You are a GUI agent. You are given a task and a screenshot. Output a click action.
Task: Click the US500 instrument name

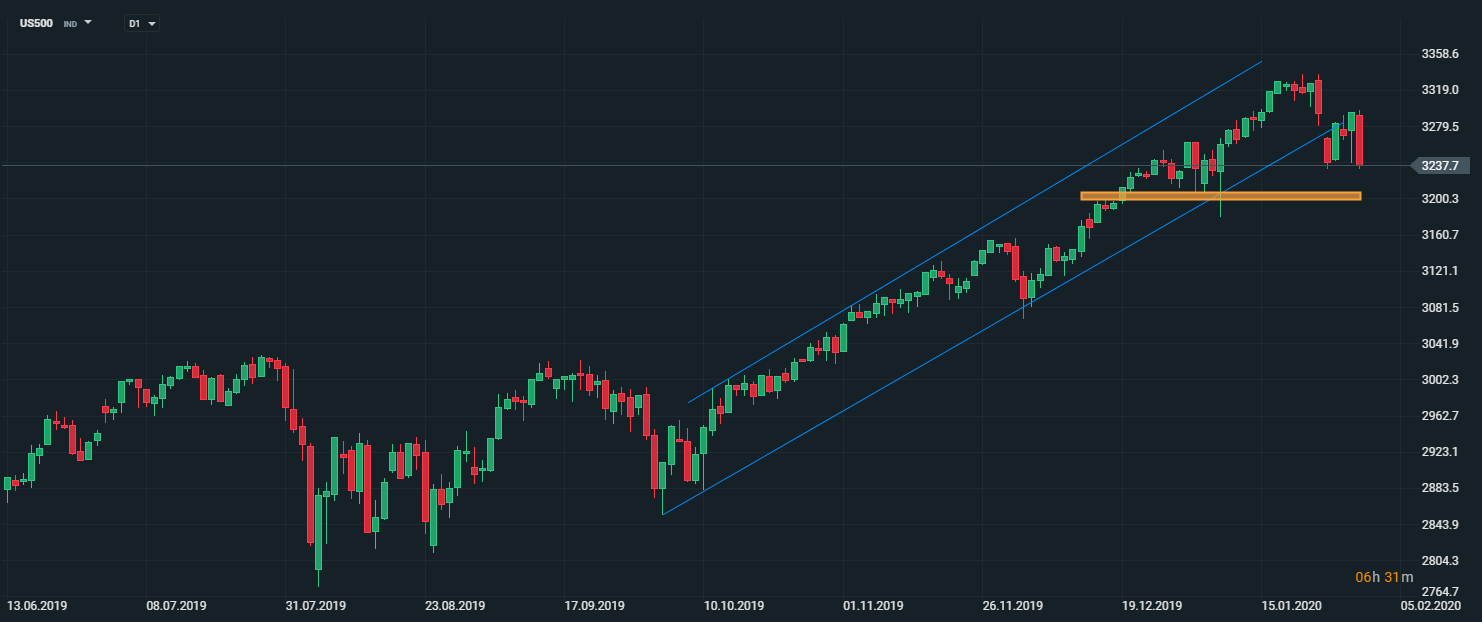[37, 23]
